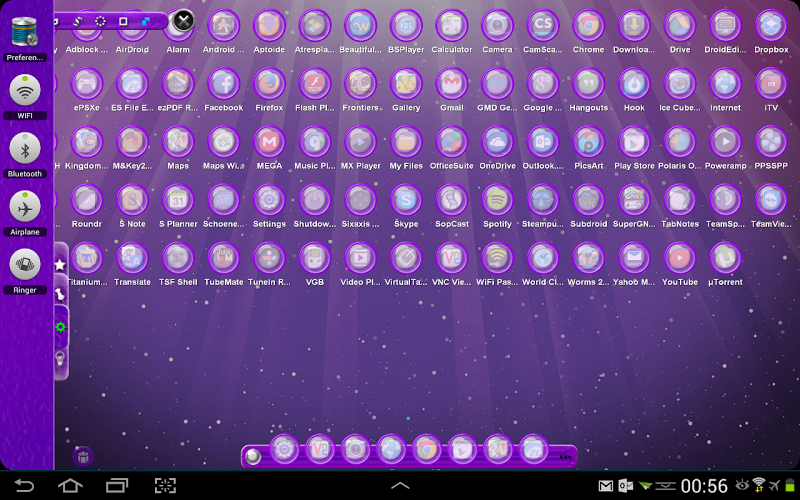
Task: Tap the Android Back navigation button
Action: [x=23, y=485]
